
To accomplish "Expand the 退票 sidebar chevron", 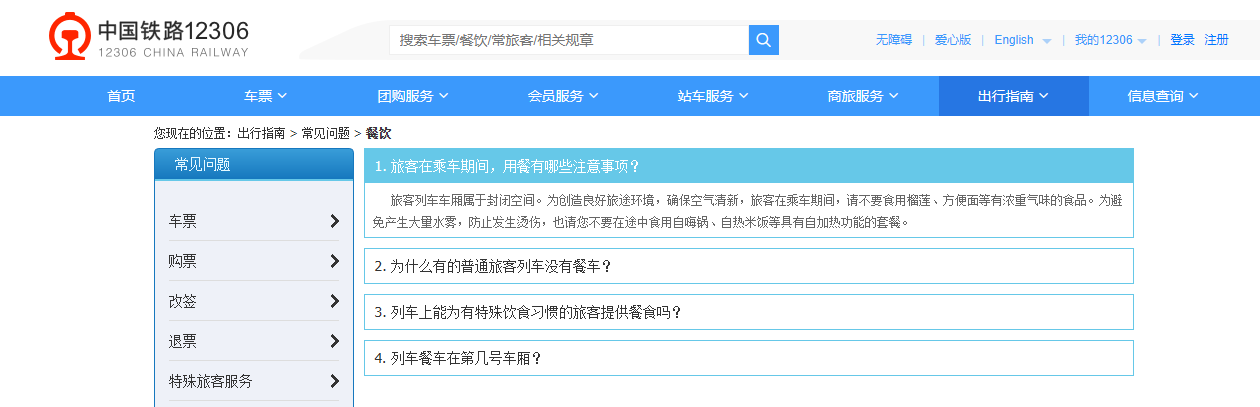I will (334, 341).
